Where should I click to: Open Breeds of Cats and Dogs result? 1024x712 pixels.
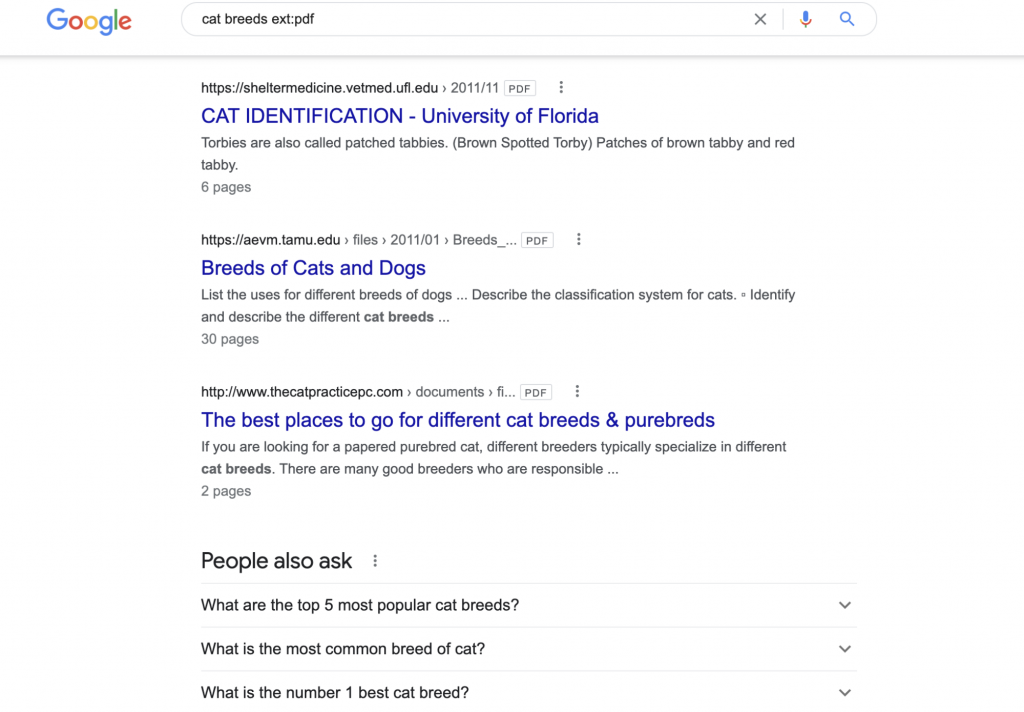(x=313, y=268)
